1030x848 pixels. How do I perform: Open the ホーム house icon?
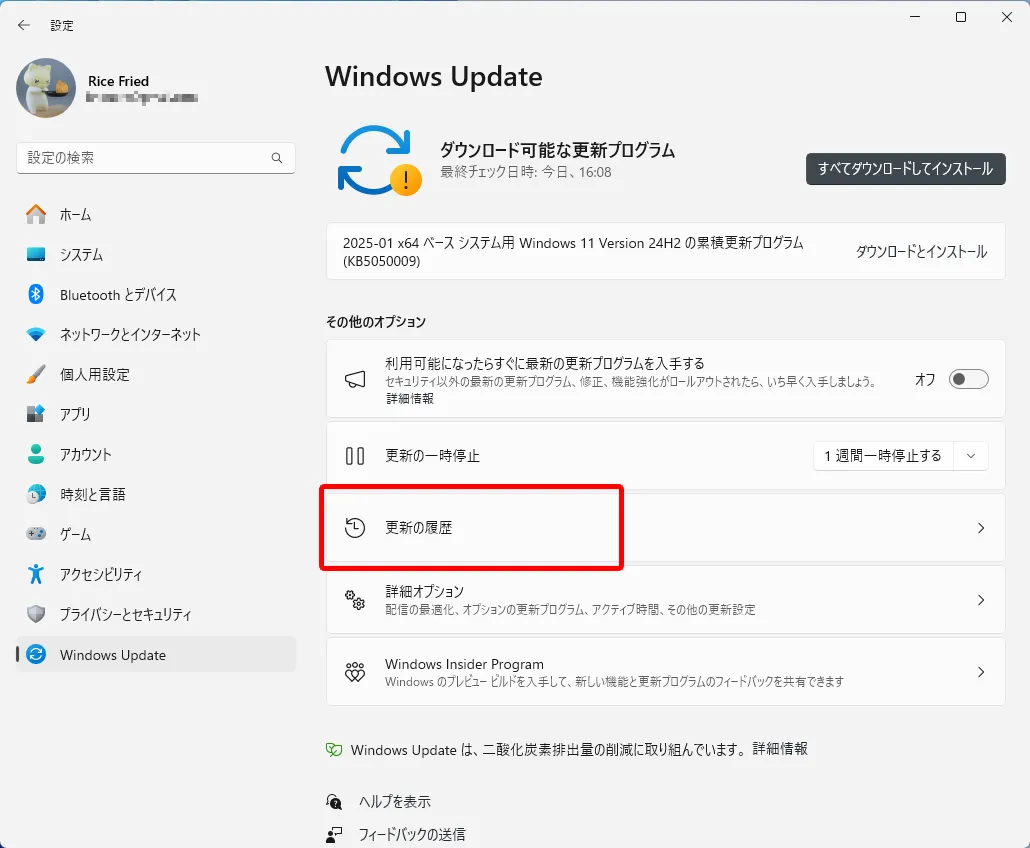pos(36,214)
